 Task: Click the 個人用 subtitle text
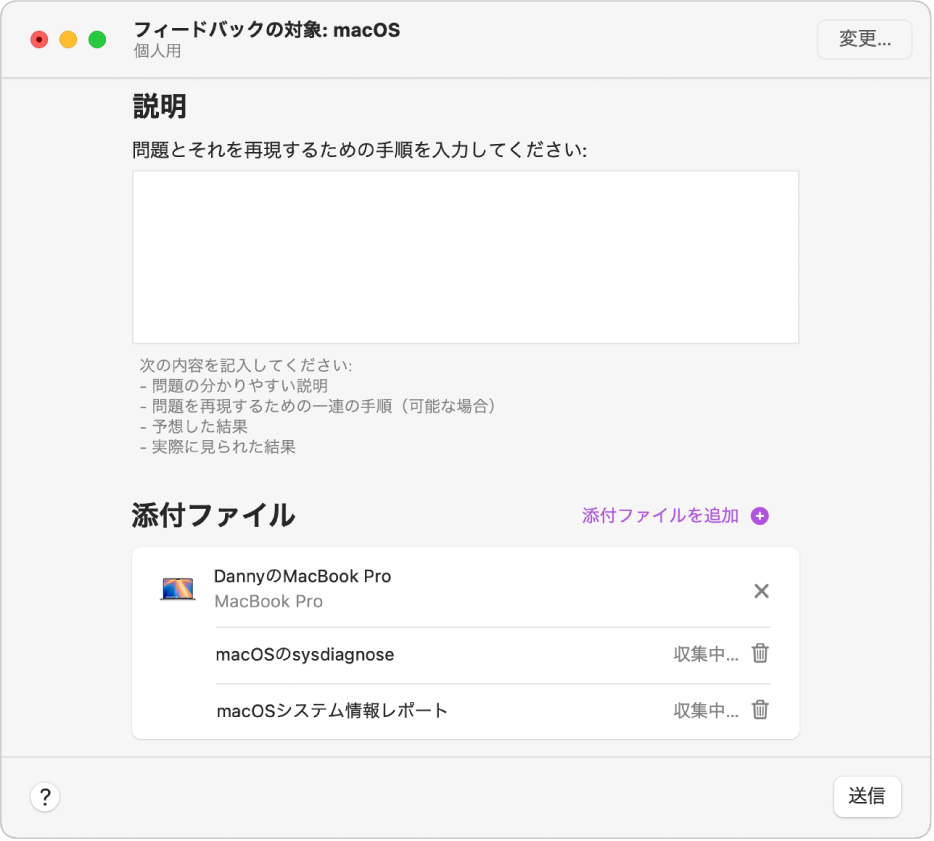click(x=157, y=51)
